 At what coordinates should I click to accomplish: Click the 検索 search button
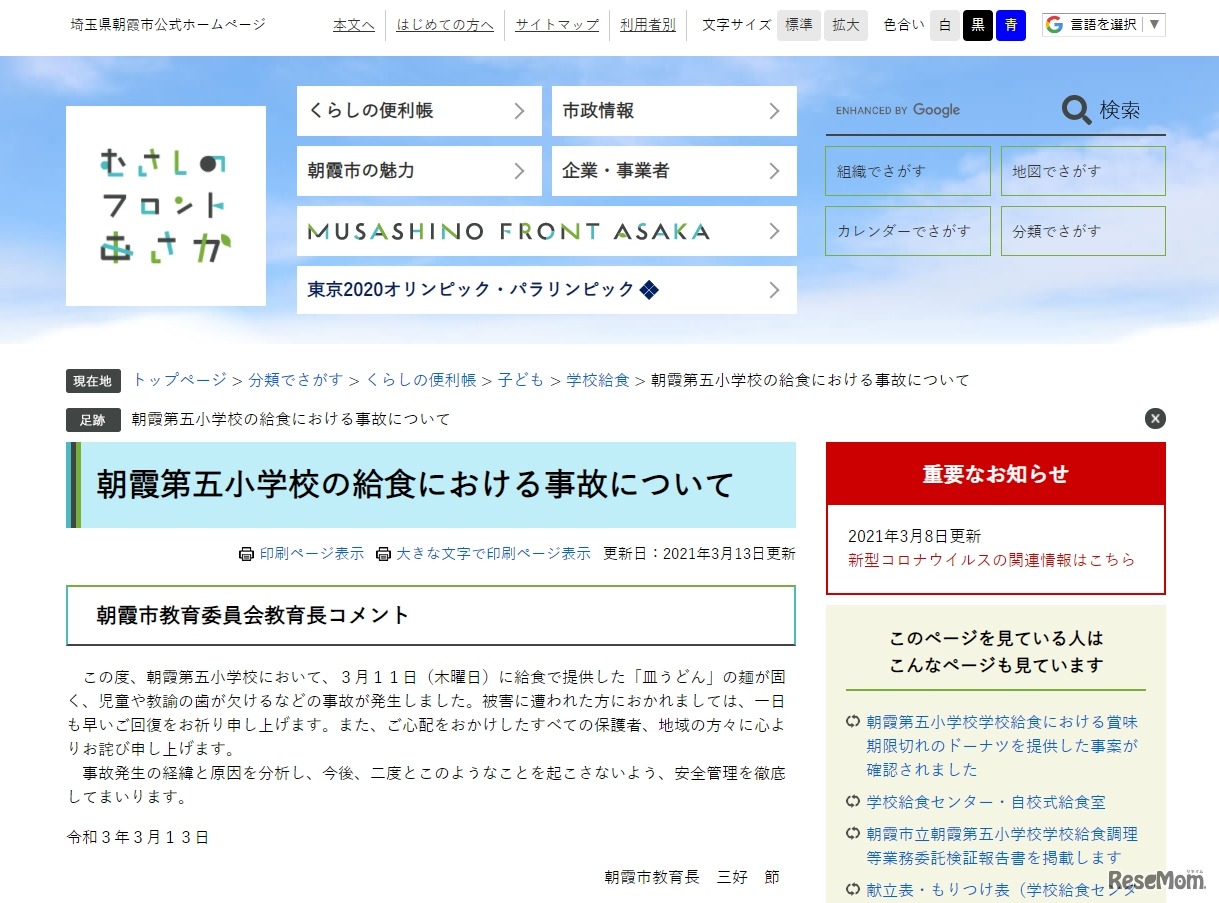(x=1103, y=110)
